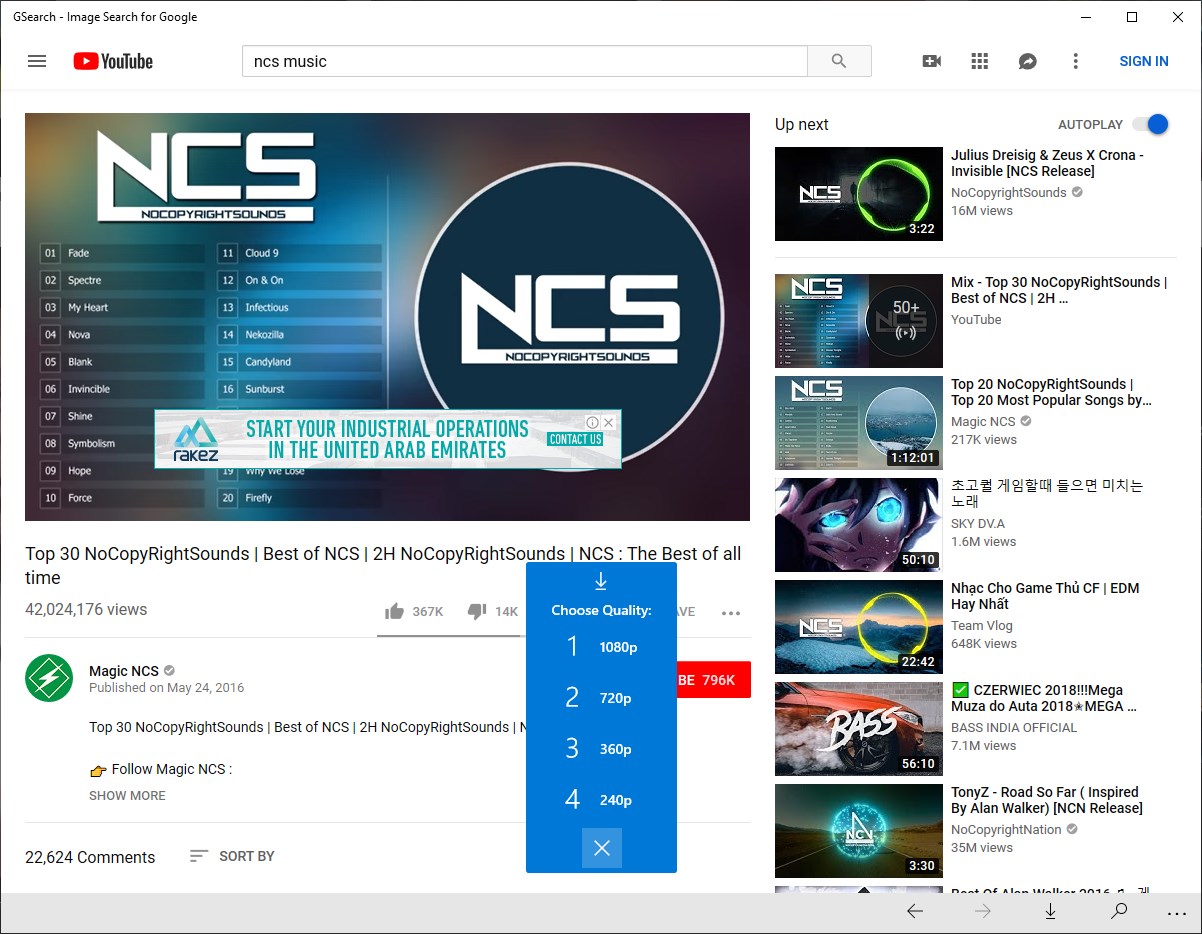Toggle the Autoplay switch
The image size is (1202, 934).
pyautogui.click(x=1150, y=124)
